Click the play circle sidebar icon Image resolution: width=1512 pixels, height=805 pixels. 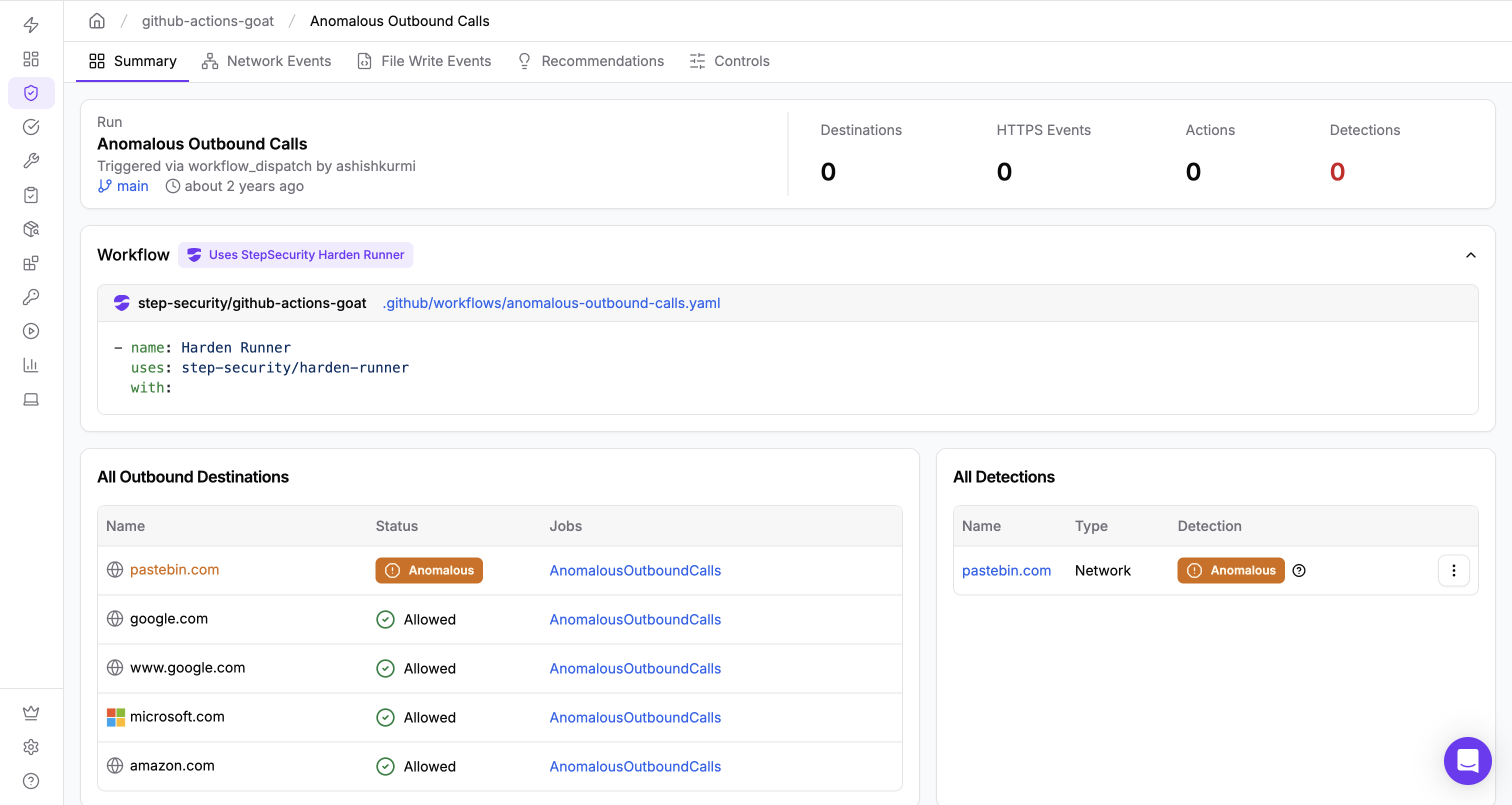31,331
